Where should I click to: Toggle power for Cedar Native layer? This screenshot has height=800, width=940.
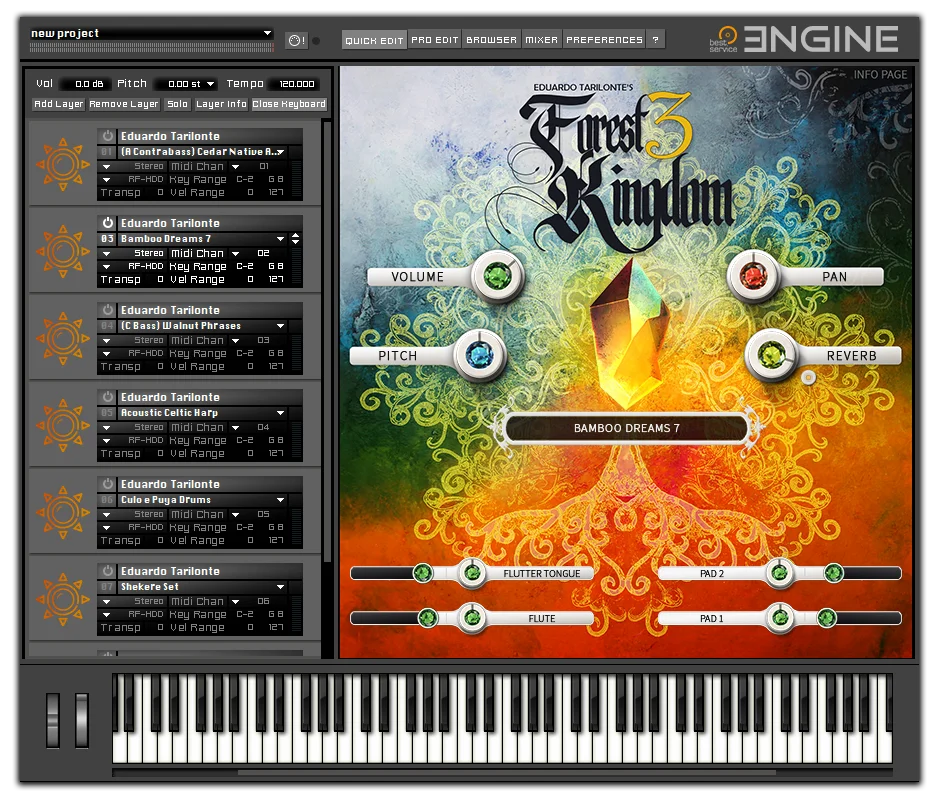click(x=107, y=136)
